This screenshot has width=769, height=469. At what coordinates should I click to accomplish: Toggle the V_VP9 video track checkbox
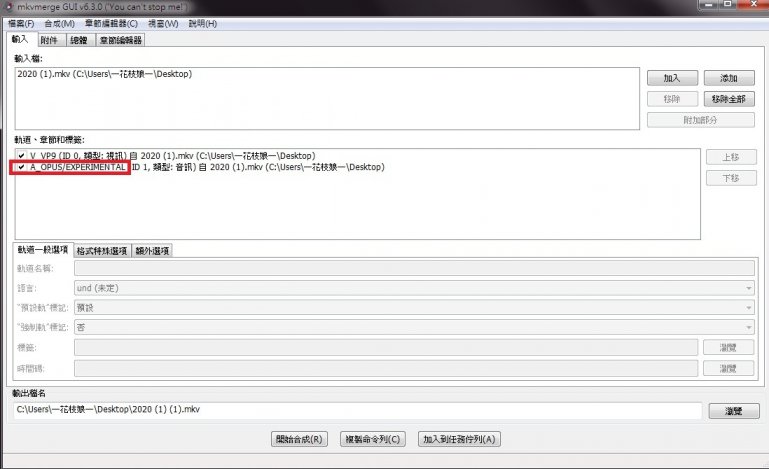point(21,156)
